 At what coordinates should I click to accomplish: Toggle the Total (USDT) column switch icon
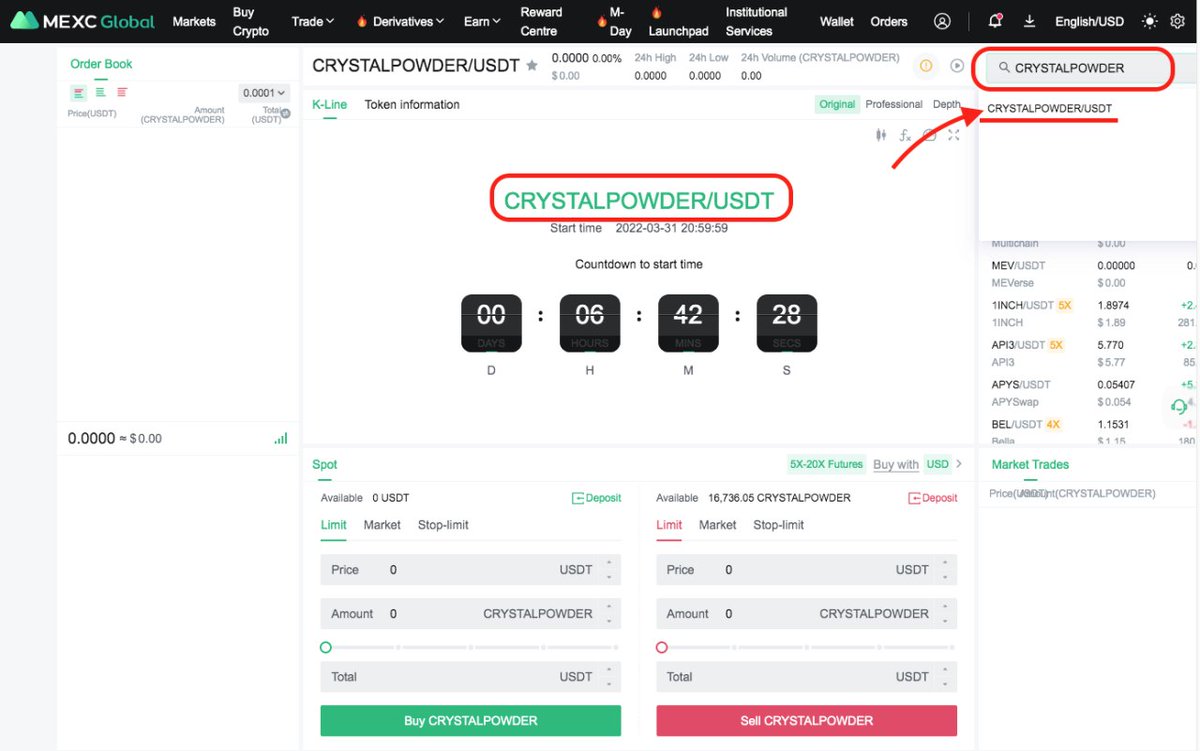click(x=285, y=114)
